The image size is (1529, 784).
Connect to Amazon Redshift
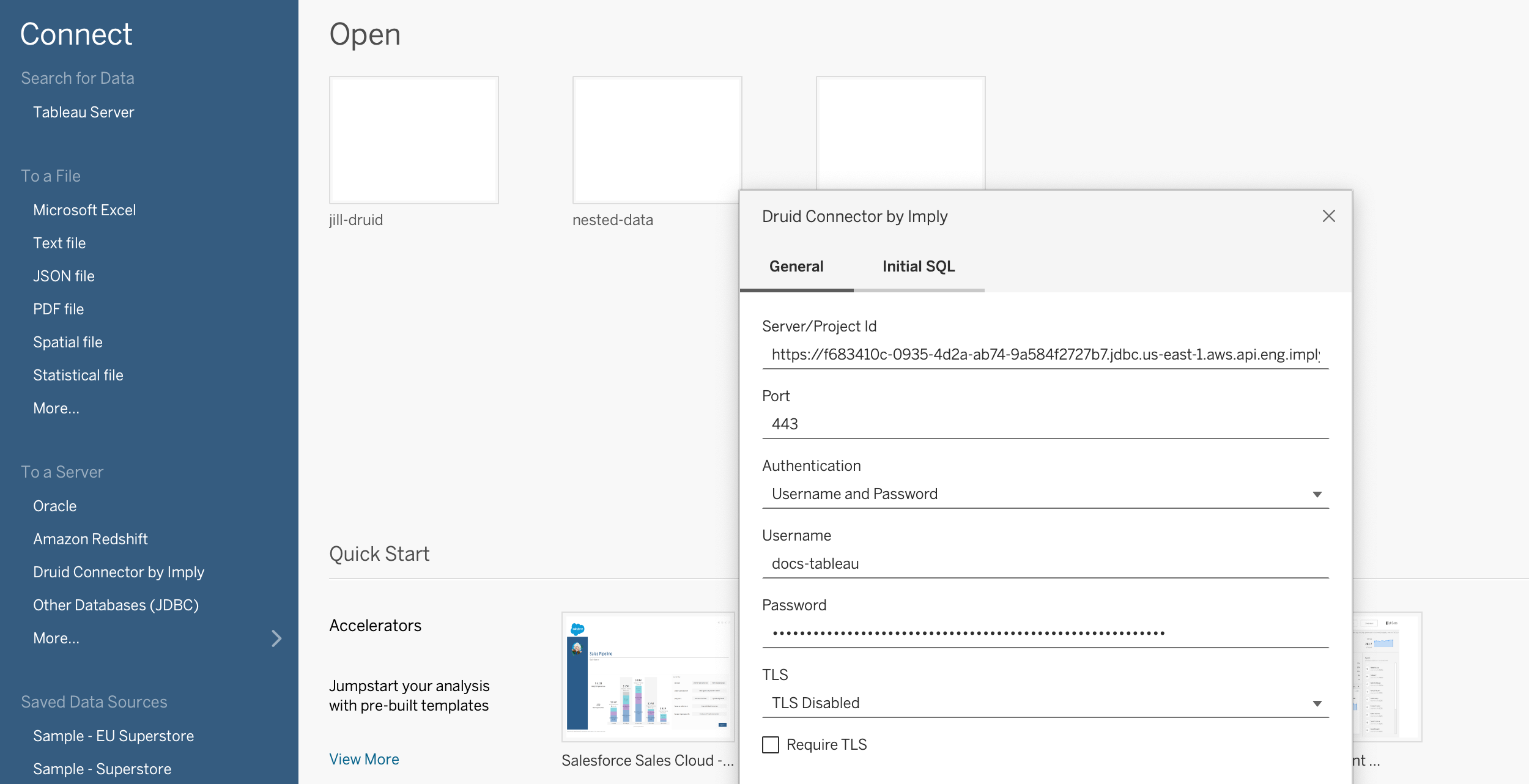91,539
